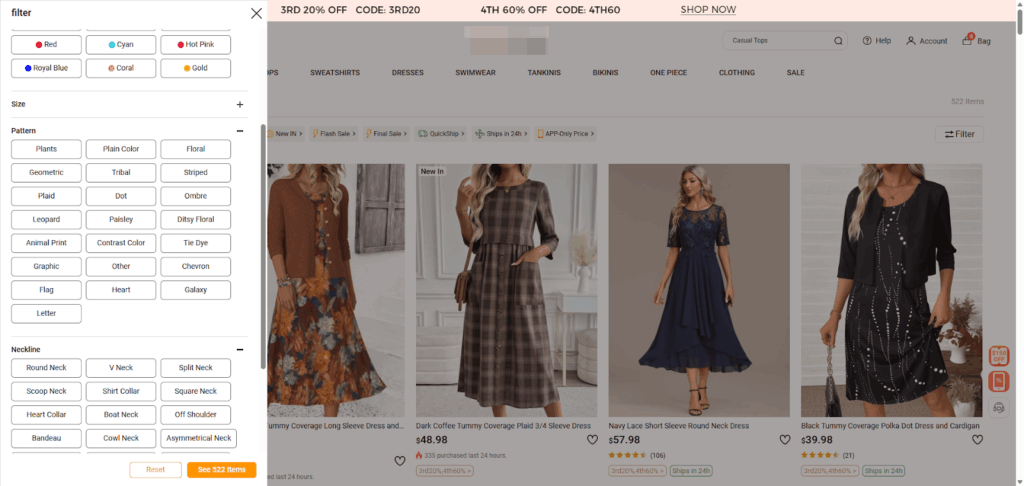This screenshot has width=1024, height=486.
Task: Toggle the Floral pattern filter
Action: (195, 149)
